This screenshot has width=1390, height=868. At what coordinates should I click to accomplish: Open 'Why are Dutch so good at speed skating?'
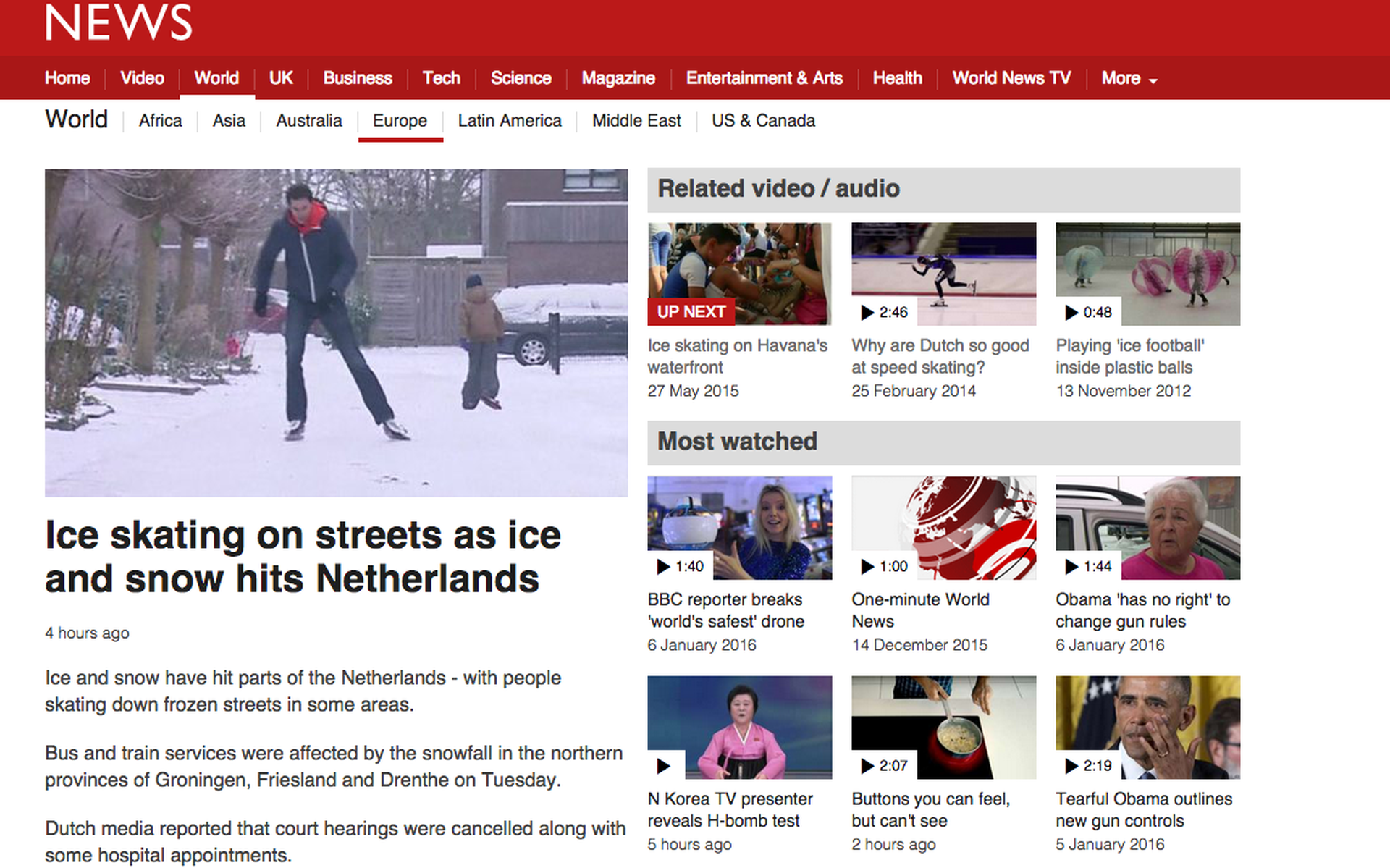(x=940, y=356)
